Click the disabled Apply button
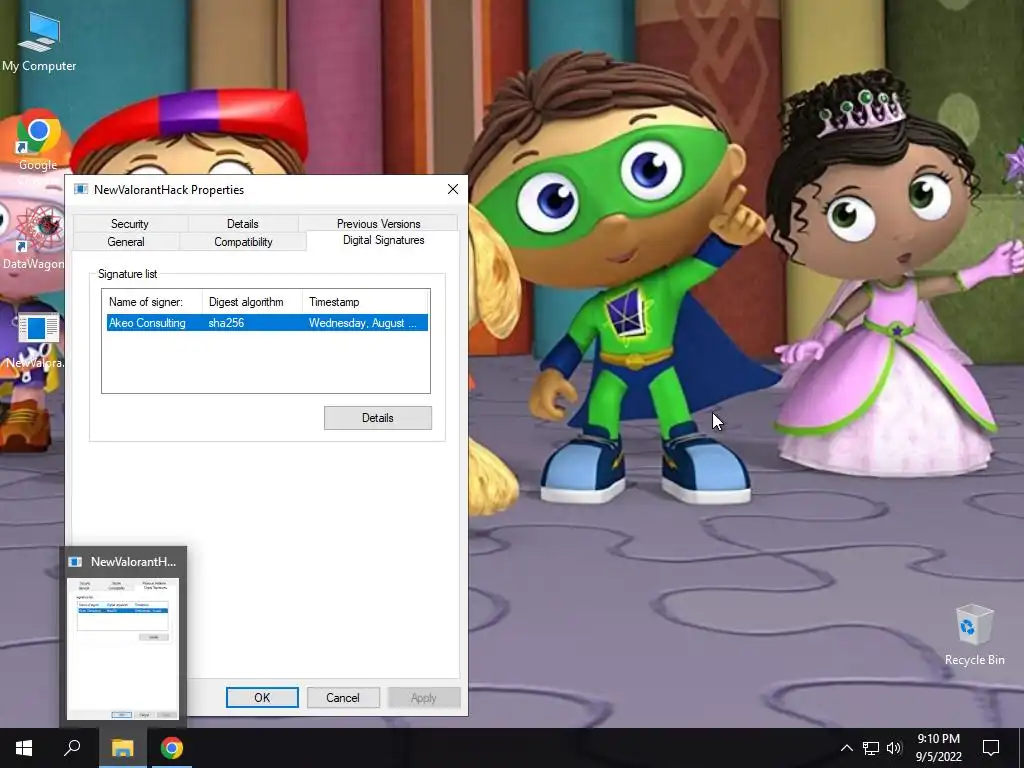 click(423, 697)
